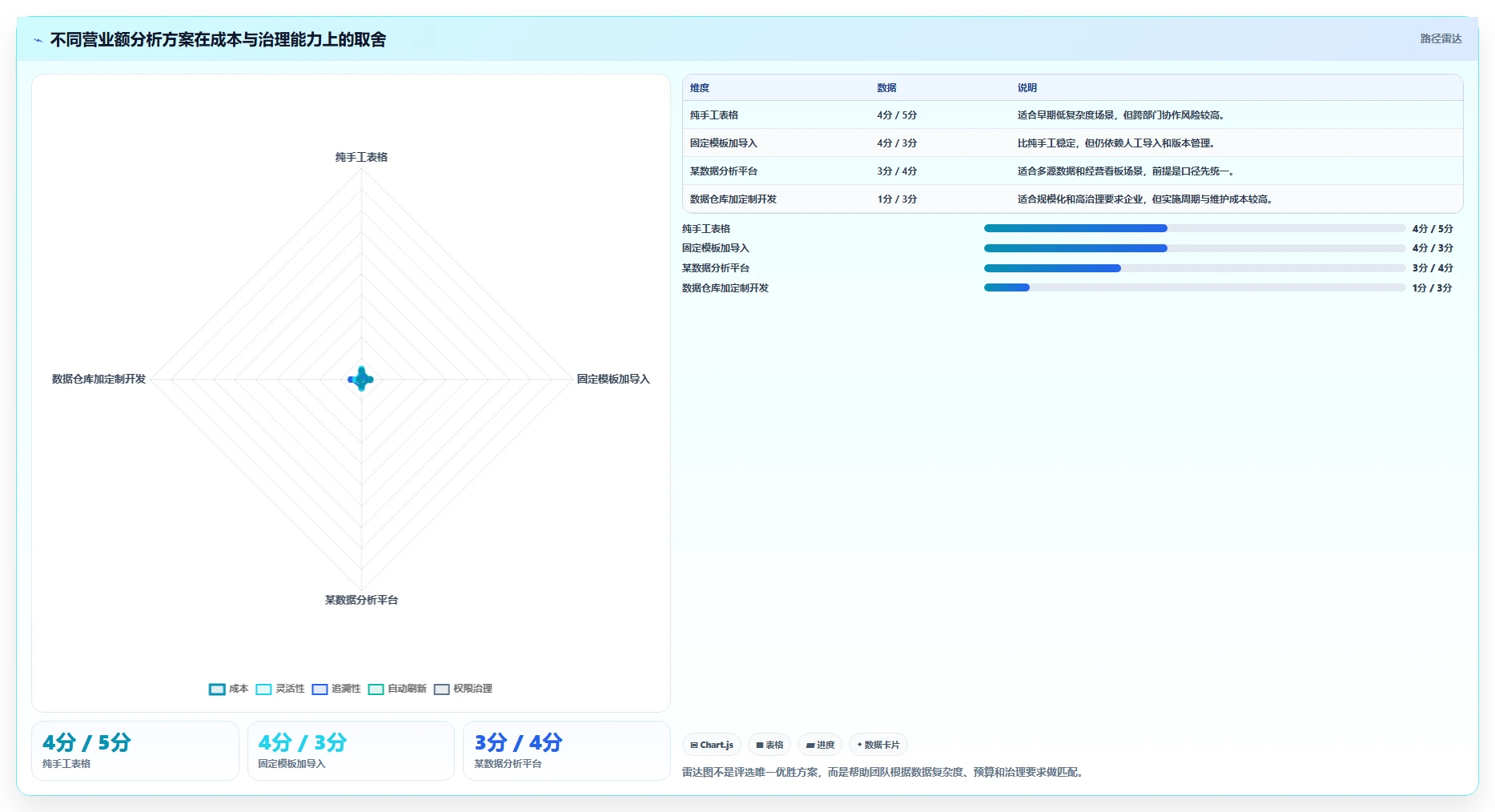Click the 数据 column header
This screenshot has height=812, width=1495.
(886, 88)
